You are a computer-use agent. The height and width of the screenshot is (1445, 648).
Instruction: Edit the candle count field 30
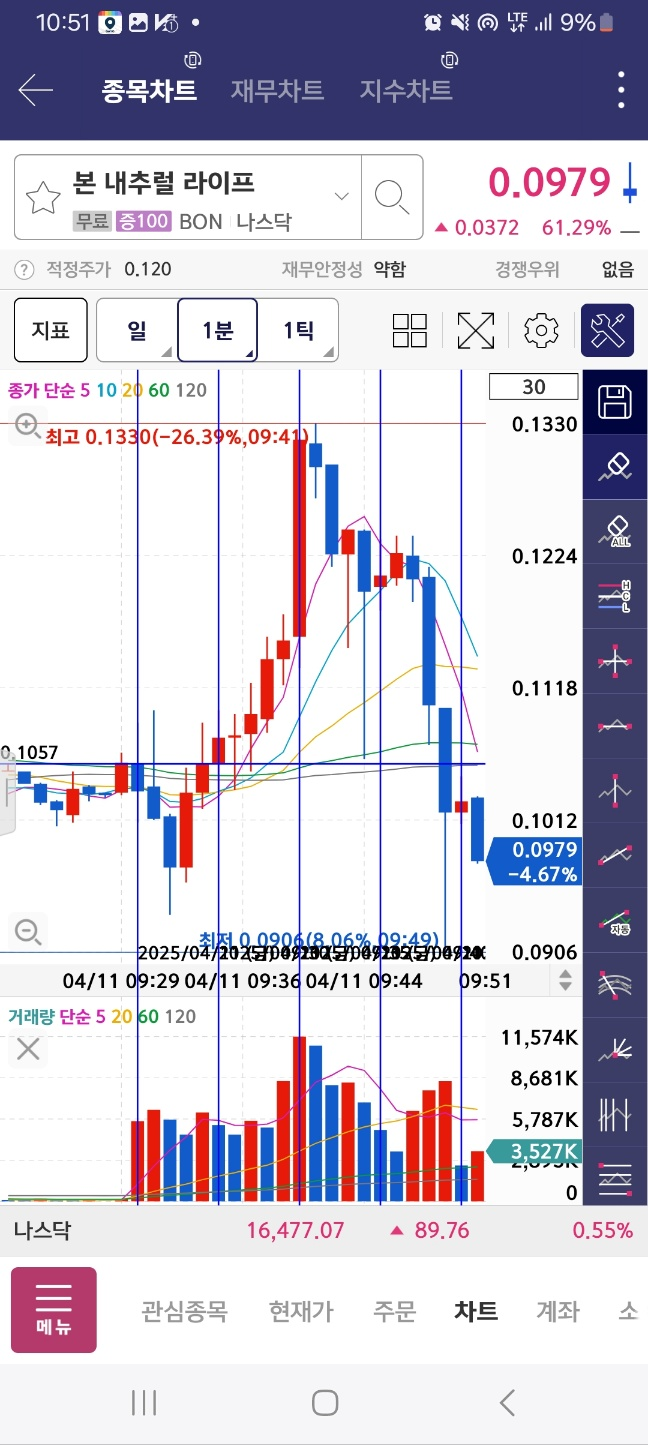coord(534,387)
